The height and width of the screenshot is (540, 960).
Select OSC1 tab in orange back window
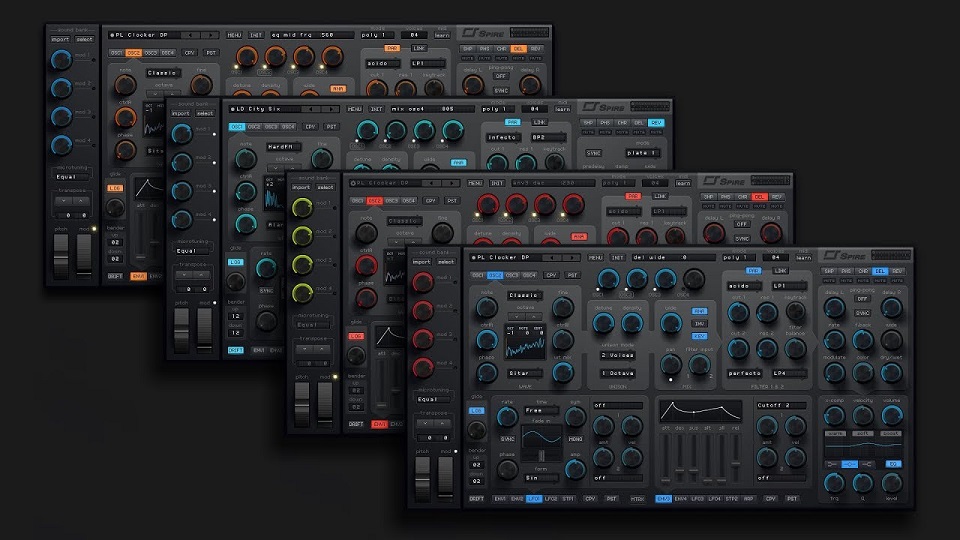pyautogui.click(x=116, y=53)
